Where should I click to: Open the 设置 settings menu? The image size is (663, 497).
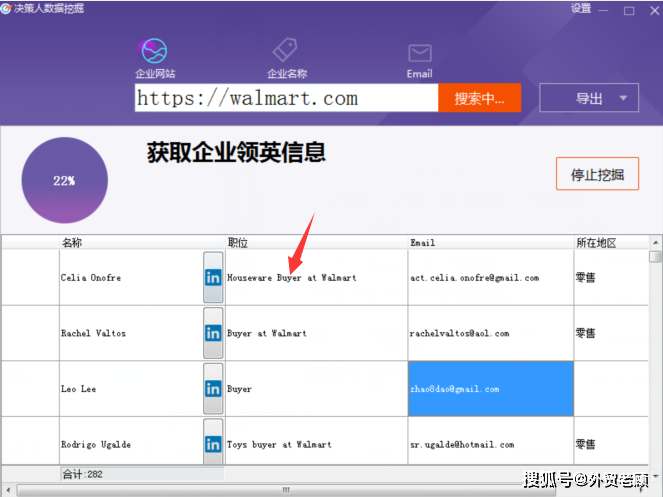pos(581,8)
